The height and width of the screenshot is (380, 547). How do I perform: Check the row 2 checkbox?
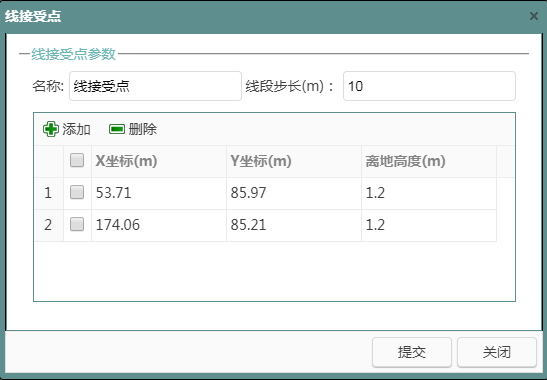coord(77,224)
